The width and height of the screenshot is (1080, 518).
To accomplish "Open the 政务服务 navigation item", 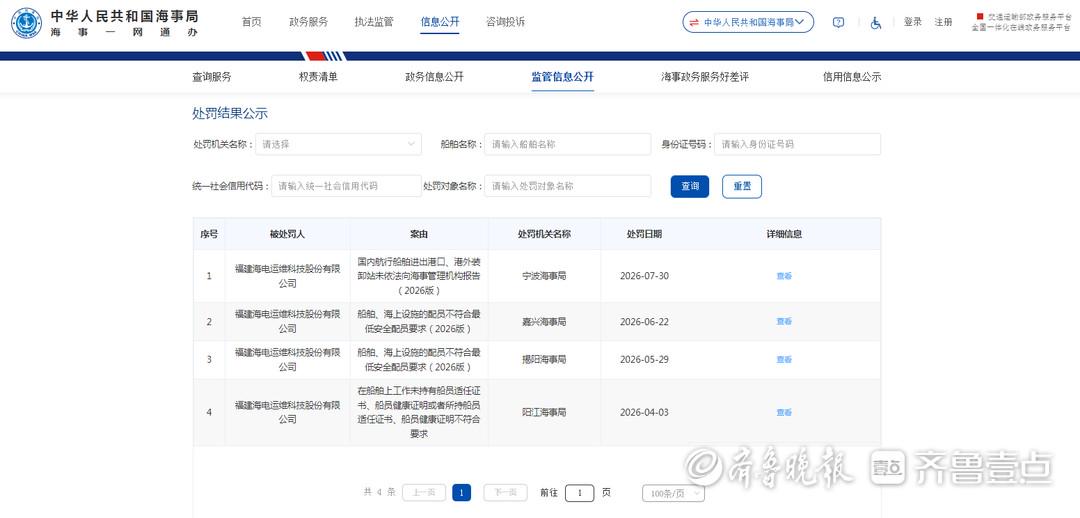I will [x=309, y=22].
